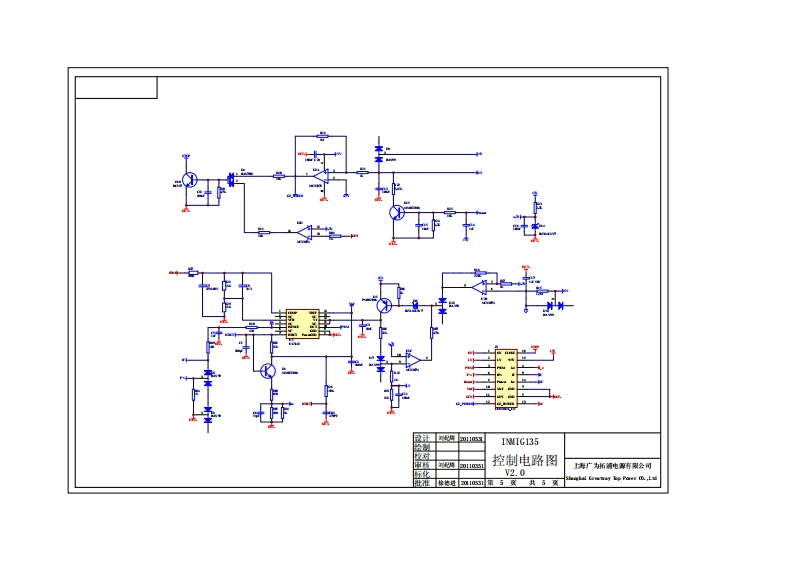This screenshot has height=561, width=793.
Task: Click the op-amp left of the connector block
Action: 412,357
